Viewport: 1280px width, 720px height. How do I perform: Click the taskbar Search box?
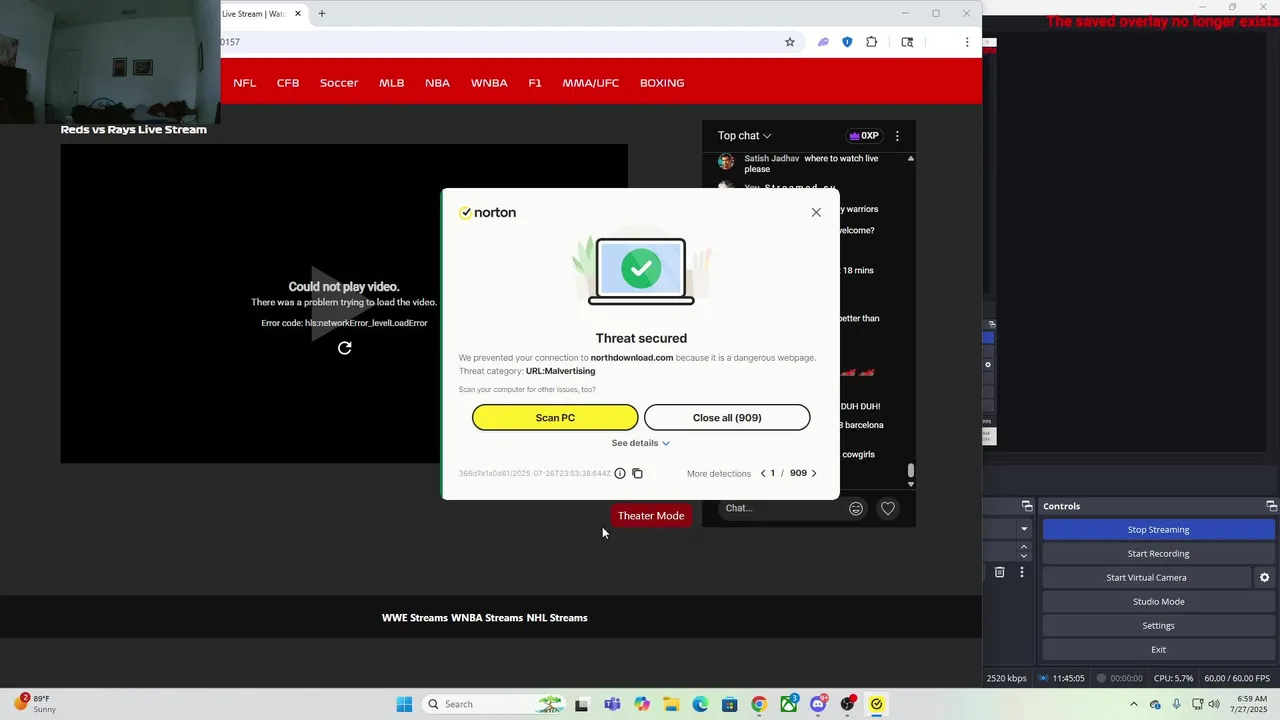pyautogui.click(x=493, y=704)
